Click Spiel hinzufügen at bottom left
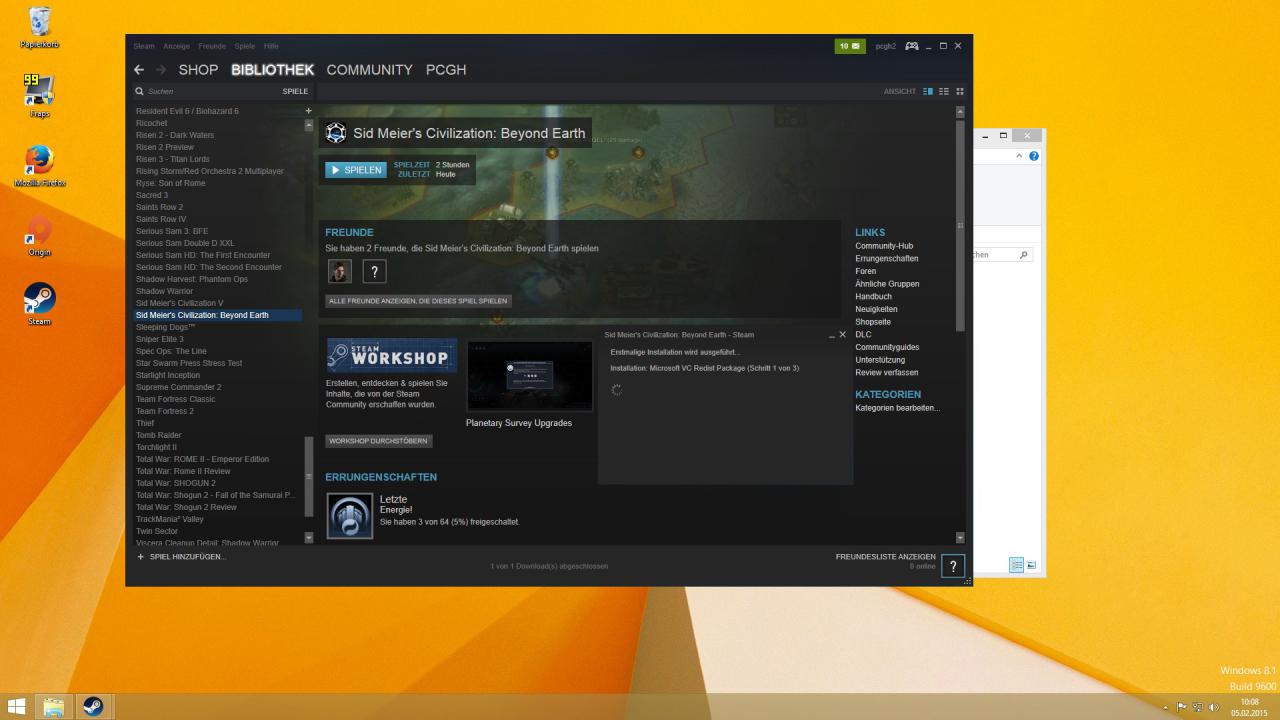Viewport: 1280px width, 720px height. (x=181, y=556)
